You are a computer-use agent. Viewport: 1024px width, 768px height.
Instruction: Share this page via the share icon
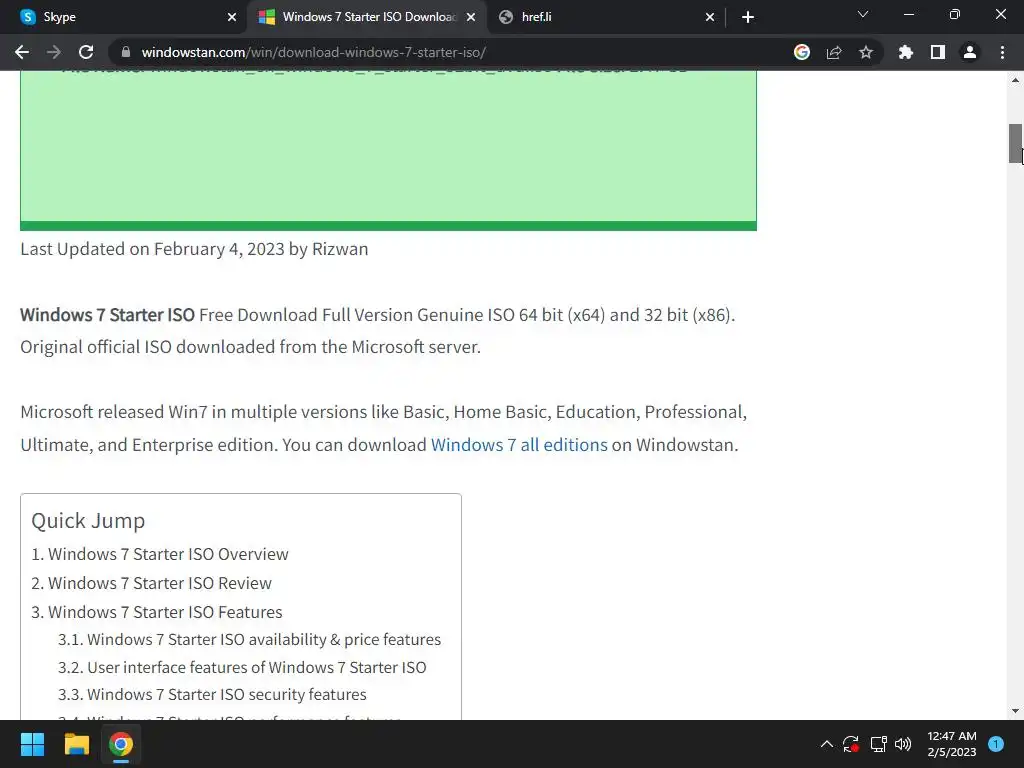click(834, 52)
